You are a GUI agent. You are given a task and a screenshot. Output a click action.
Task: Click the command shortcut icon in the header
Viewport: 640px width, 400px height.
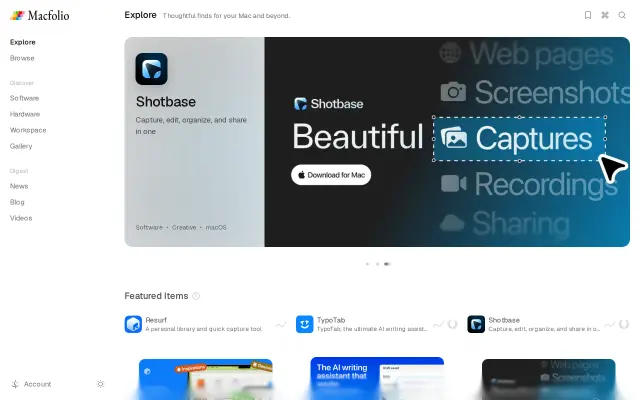(605, 15)
